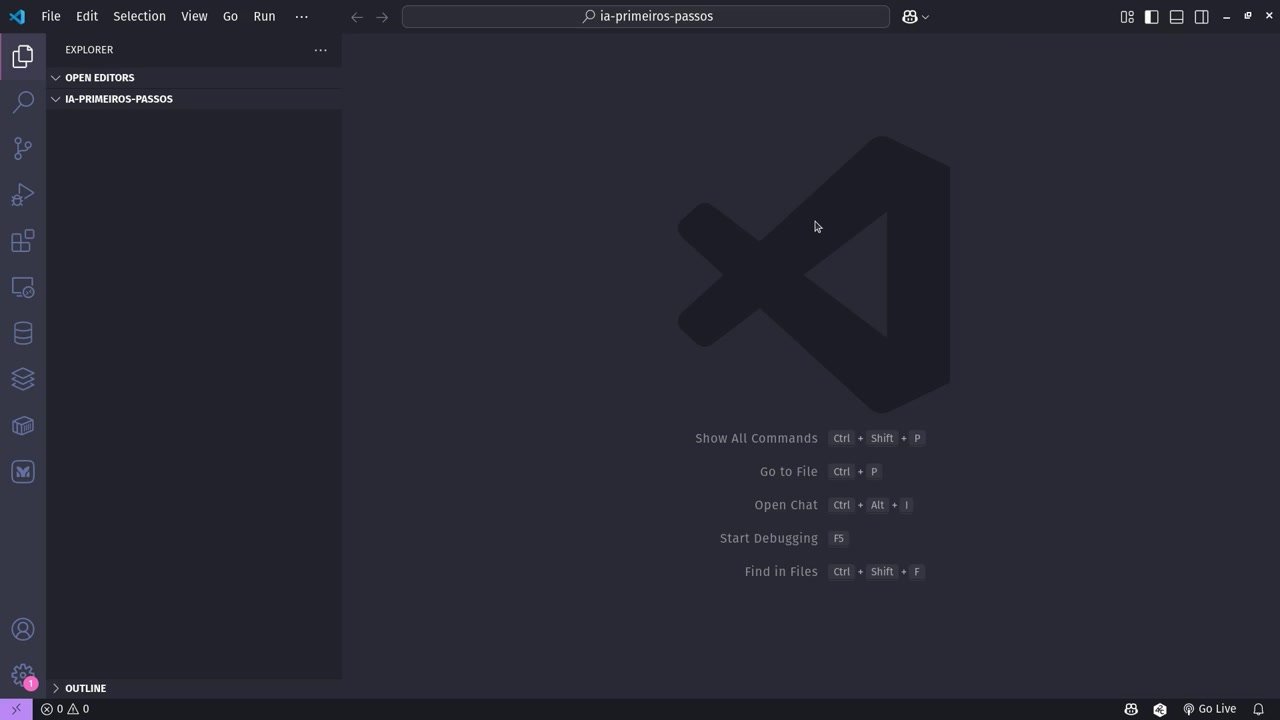Click the ia-primeiros-passos command center search box
This screenshot has width=1280, height=720.
pos(646,16)
